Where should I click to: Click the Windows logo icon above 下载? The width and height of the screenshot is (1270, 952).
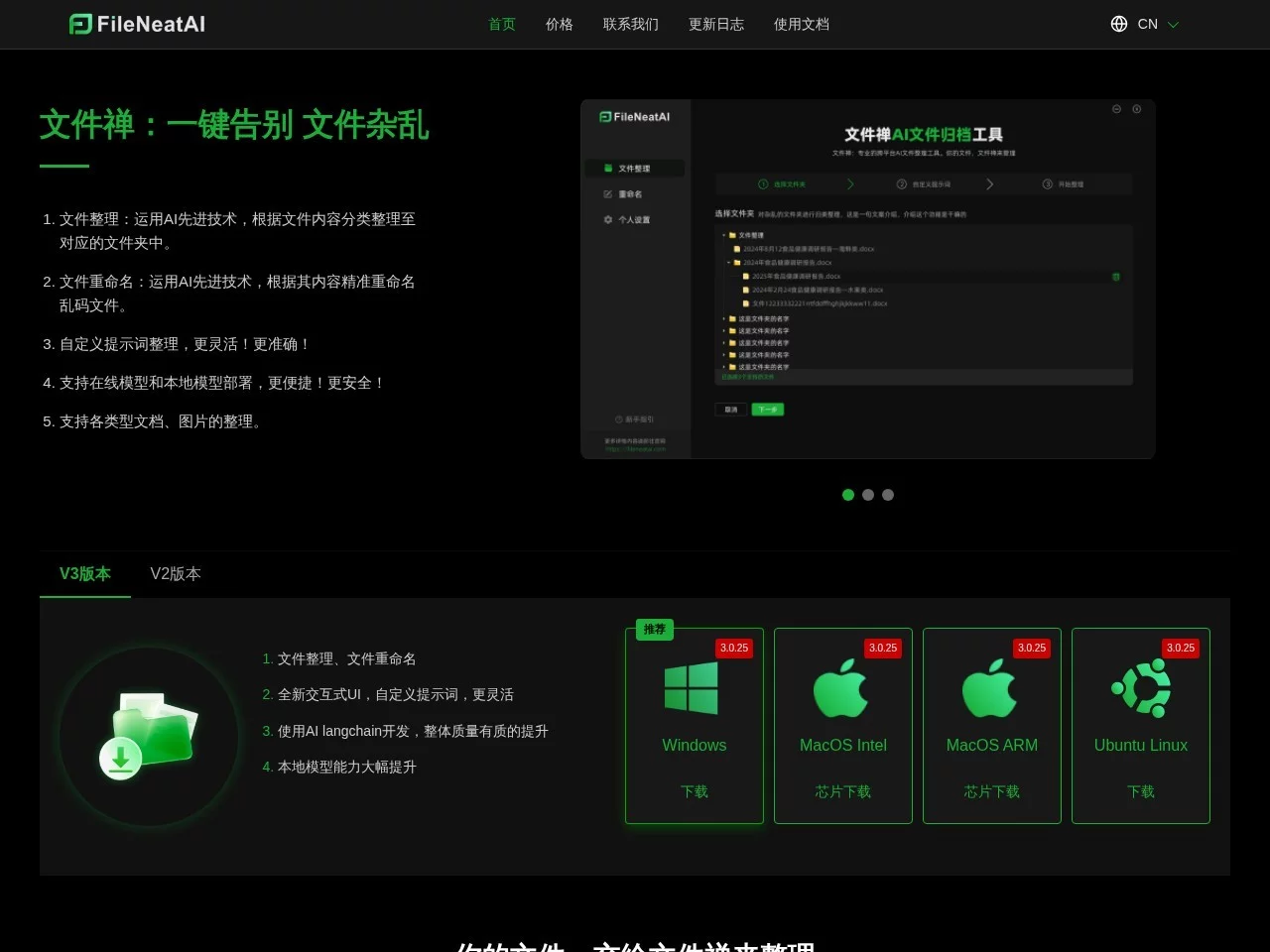click(x=694, y=687)
